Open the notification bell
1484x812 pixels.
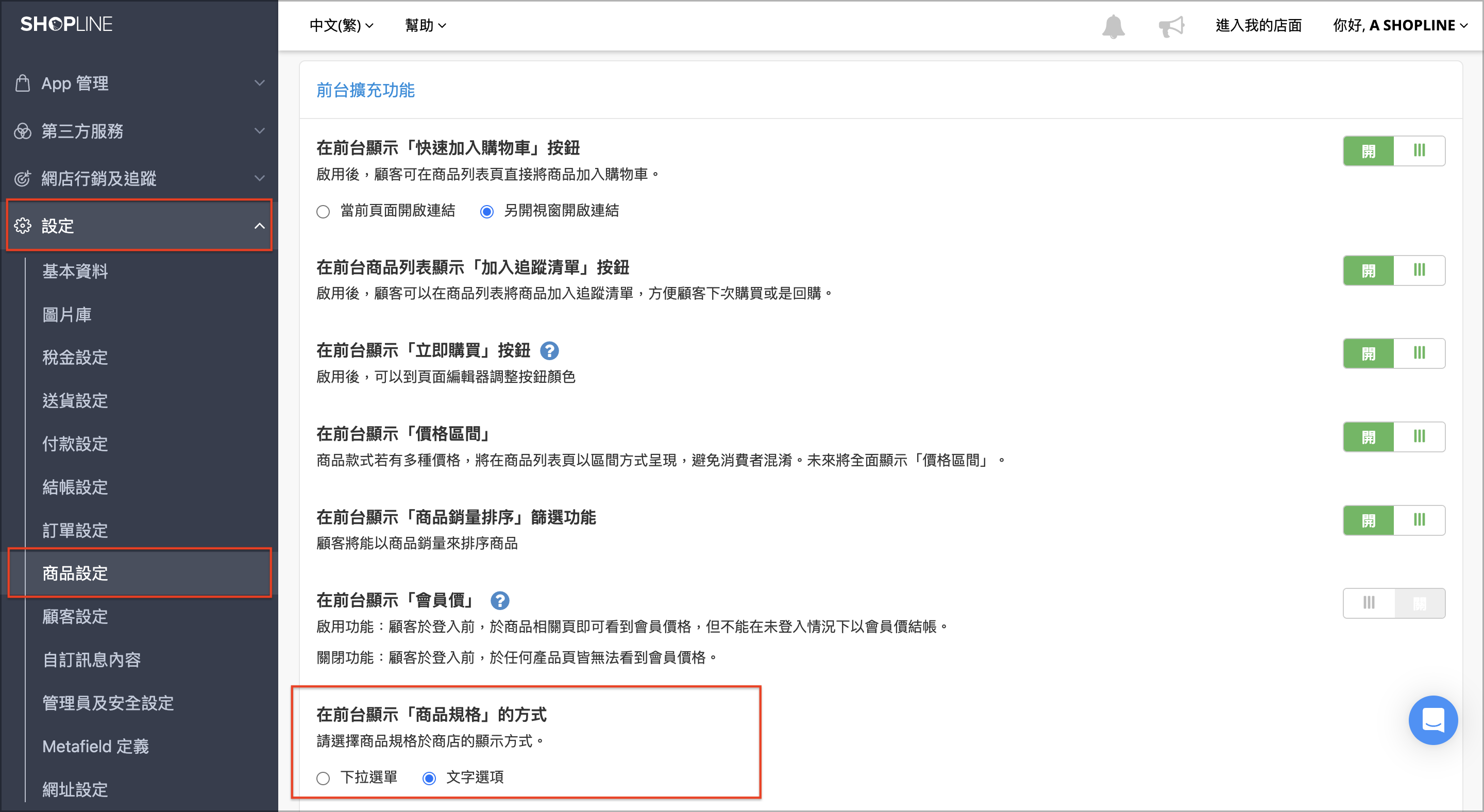click(1113, 26)
